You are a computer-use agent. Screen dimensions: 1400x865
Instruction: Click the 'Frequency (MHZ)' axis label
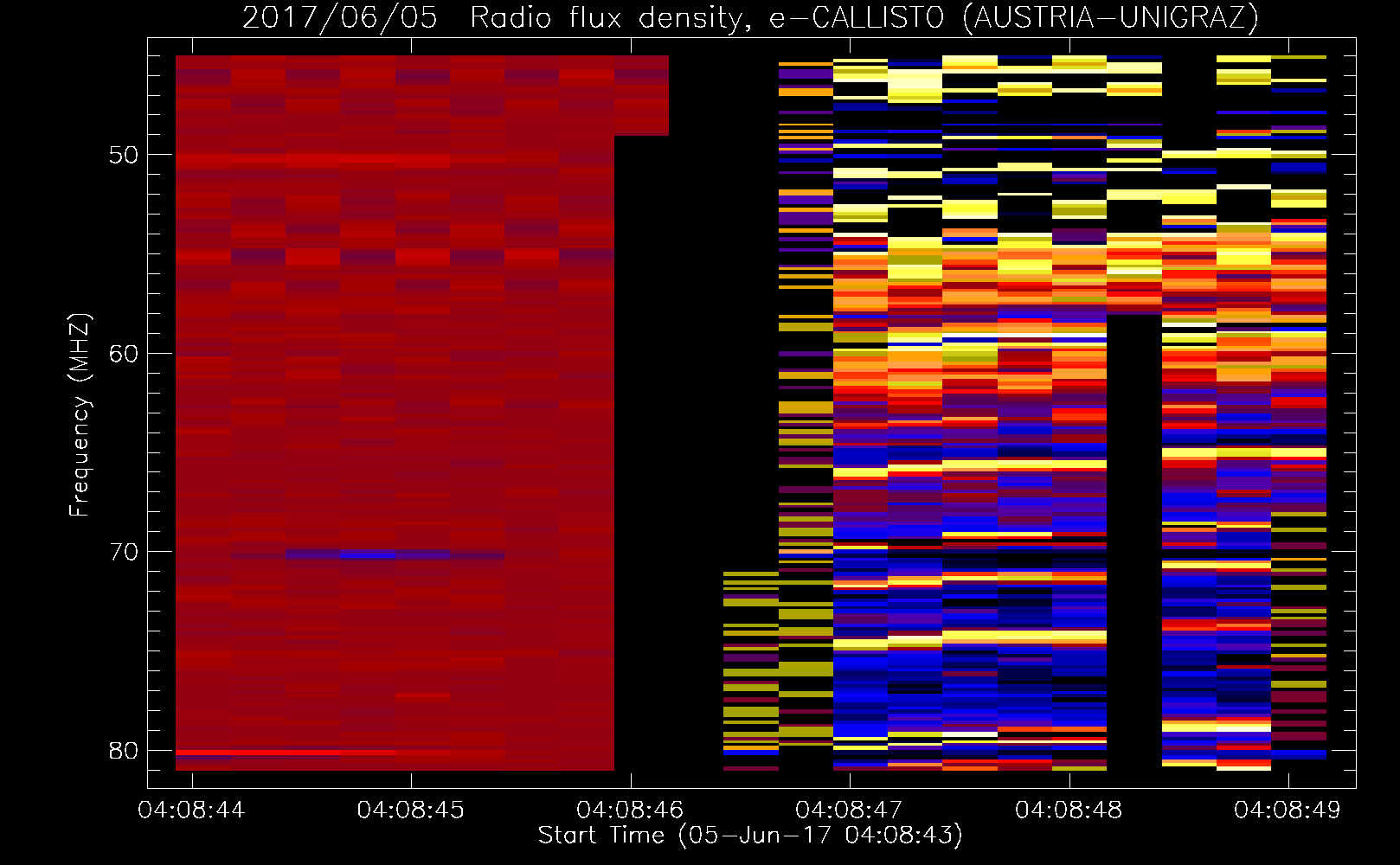[x=80, y=415]
